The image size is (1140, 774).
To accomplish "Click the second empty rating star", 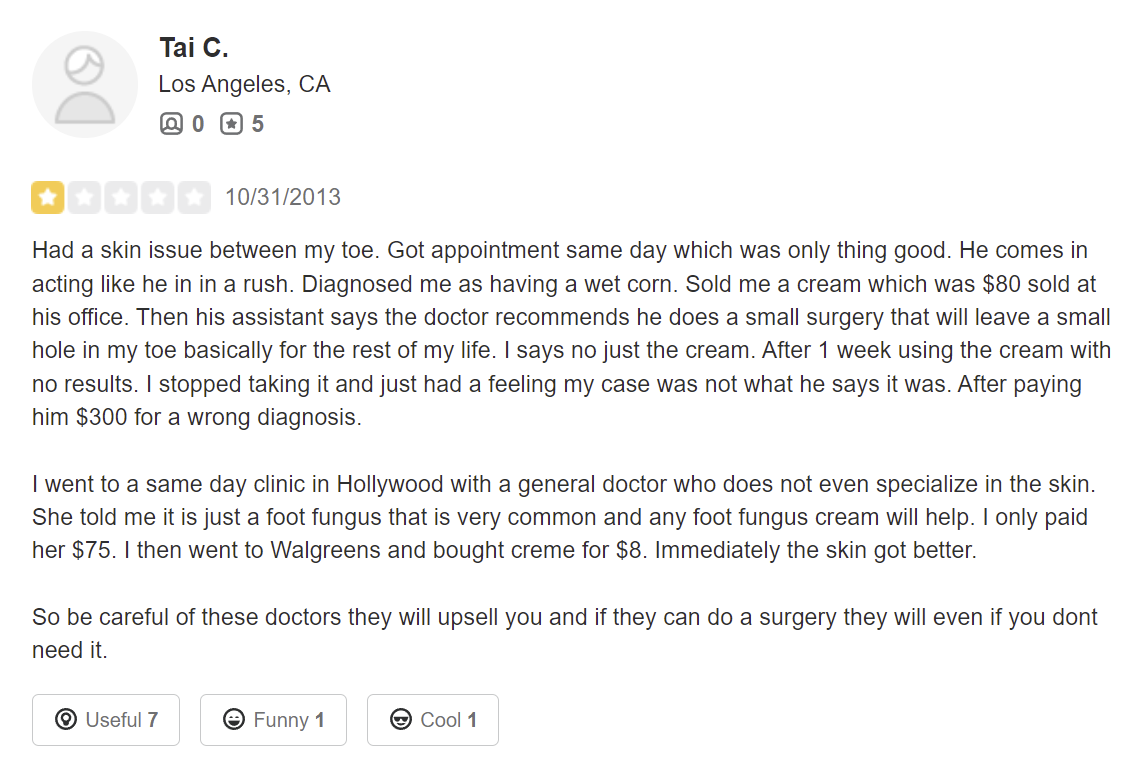I will 84,198.
